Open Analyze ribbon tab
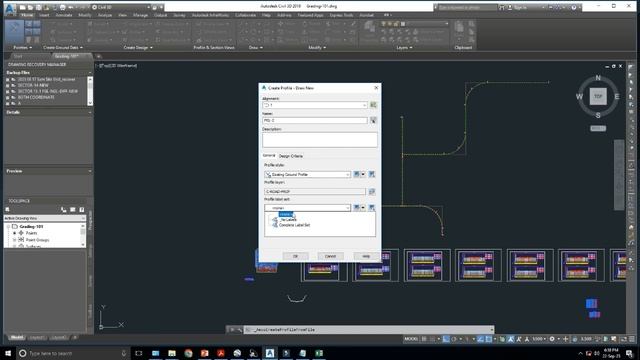This screenshot has width=640, height=360. (105, 15)
